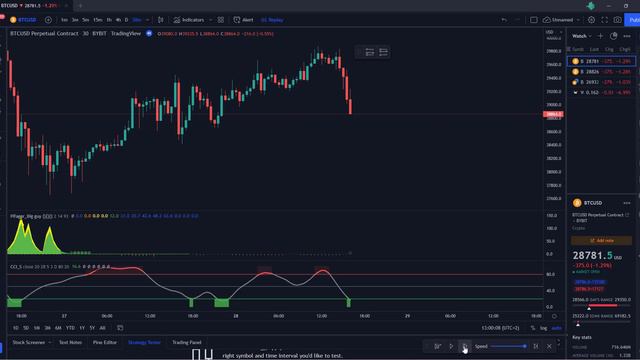This screenshot has height=360, width=640.
Task: Open the Pine Editor tab
Action: [x=104, y=342]
